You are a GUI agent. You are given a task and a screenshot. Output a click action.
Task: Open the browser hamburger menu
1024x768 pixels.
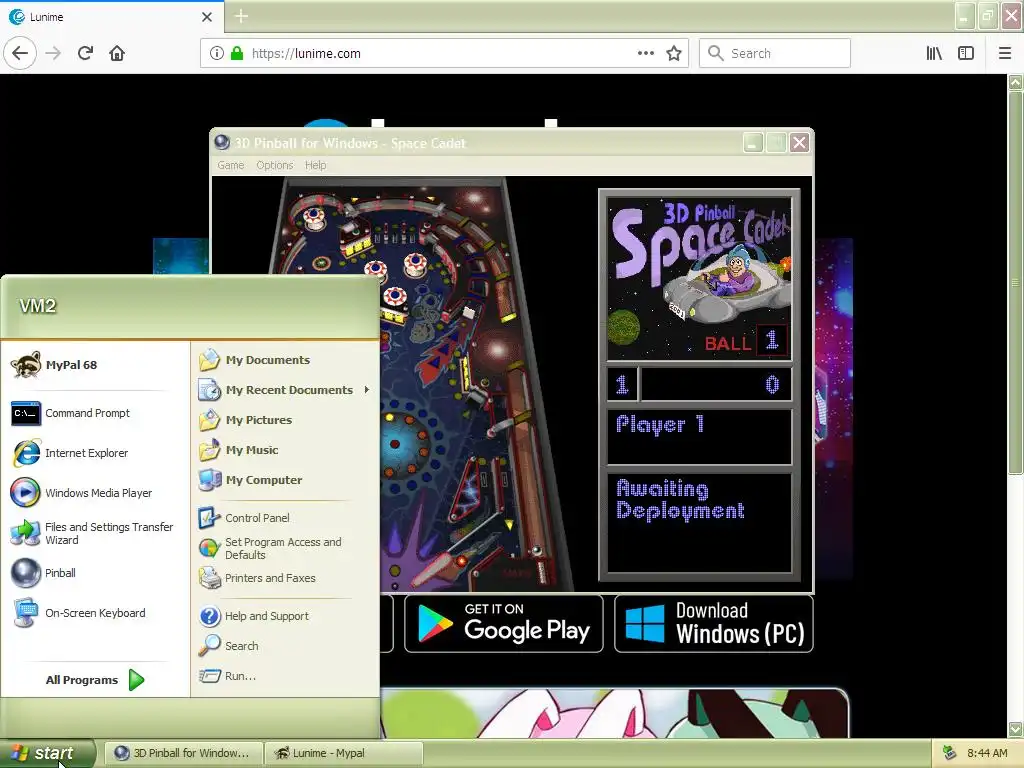point(1005,53)
